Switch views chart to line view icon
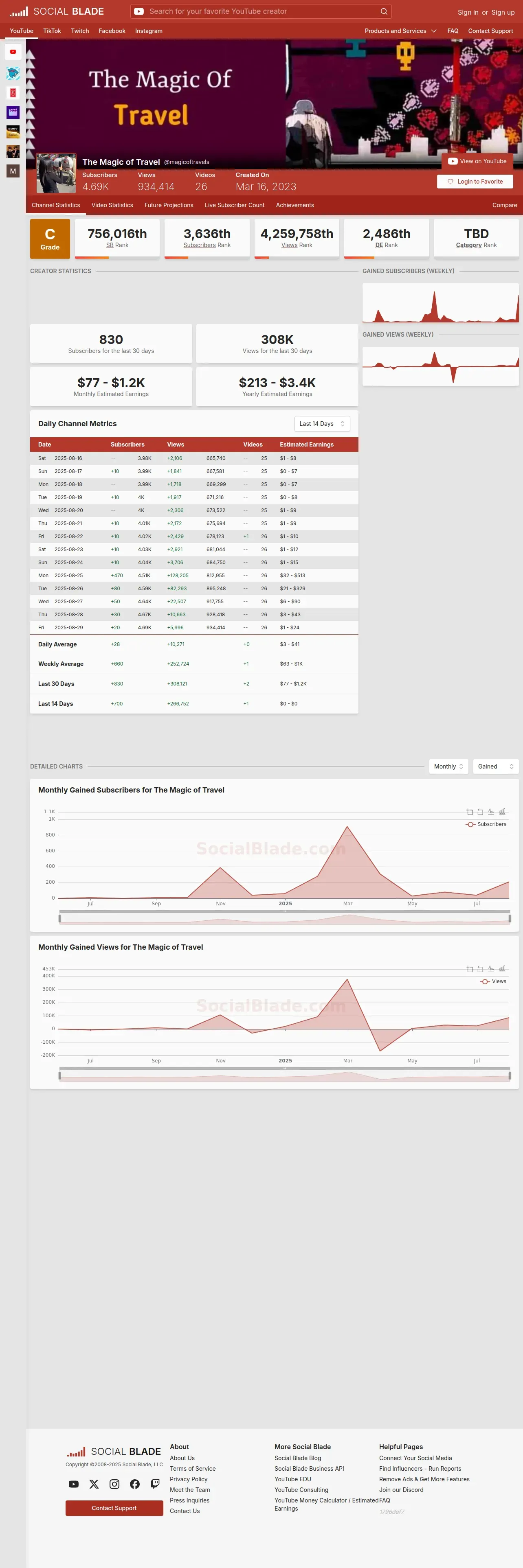 (x=491, y=968)
